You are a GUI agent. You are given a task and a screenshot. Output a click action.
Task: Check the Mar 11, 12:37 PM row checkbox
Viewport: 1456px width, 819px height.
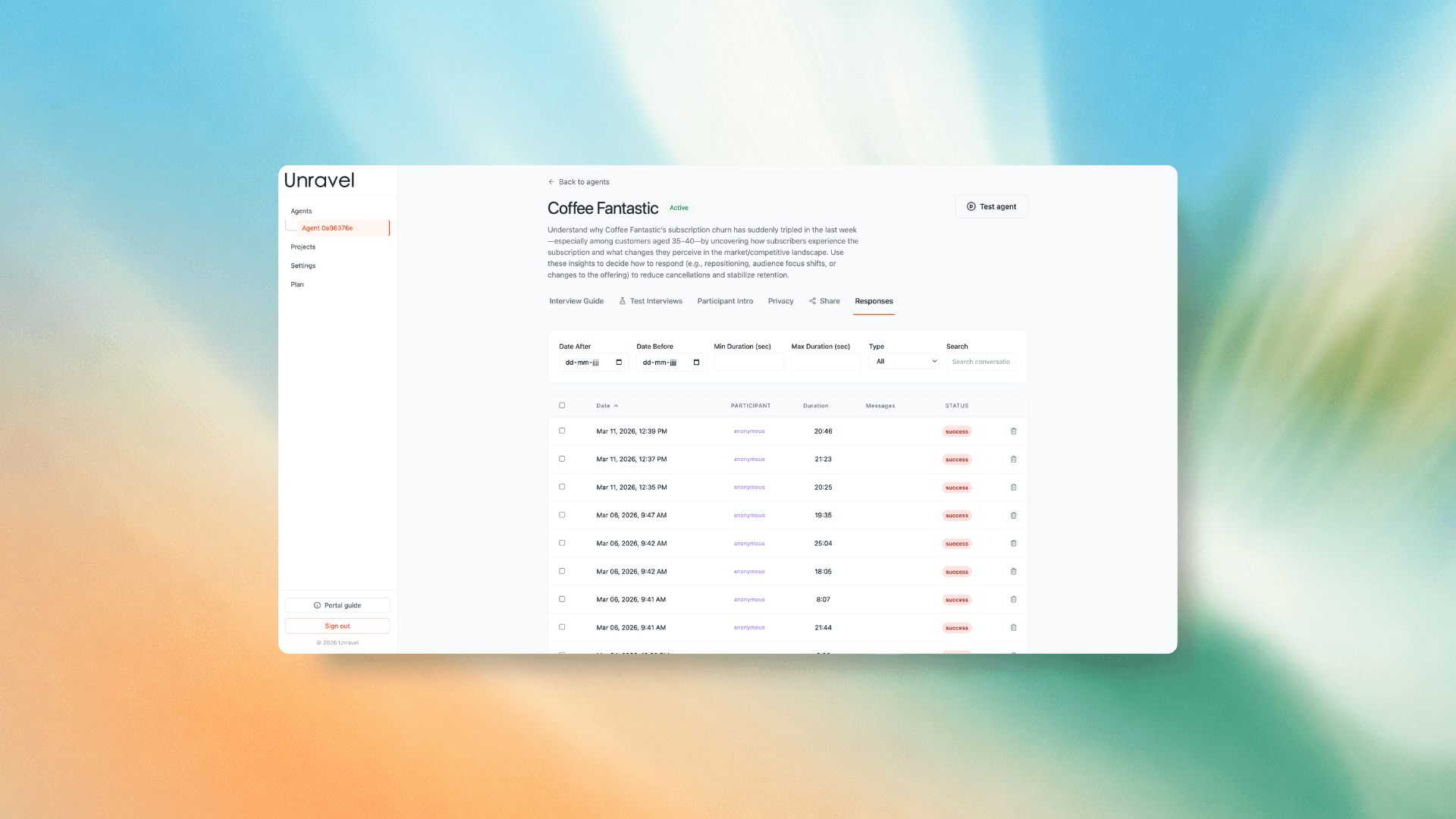click(562, 459)
